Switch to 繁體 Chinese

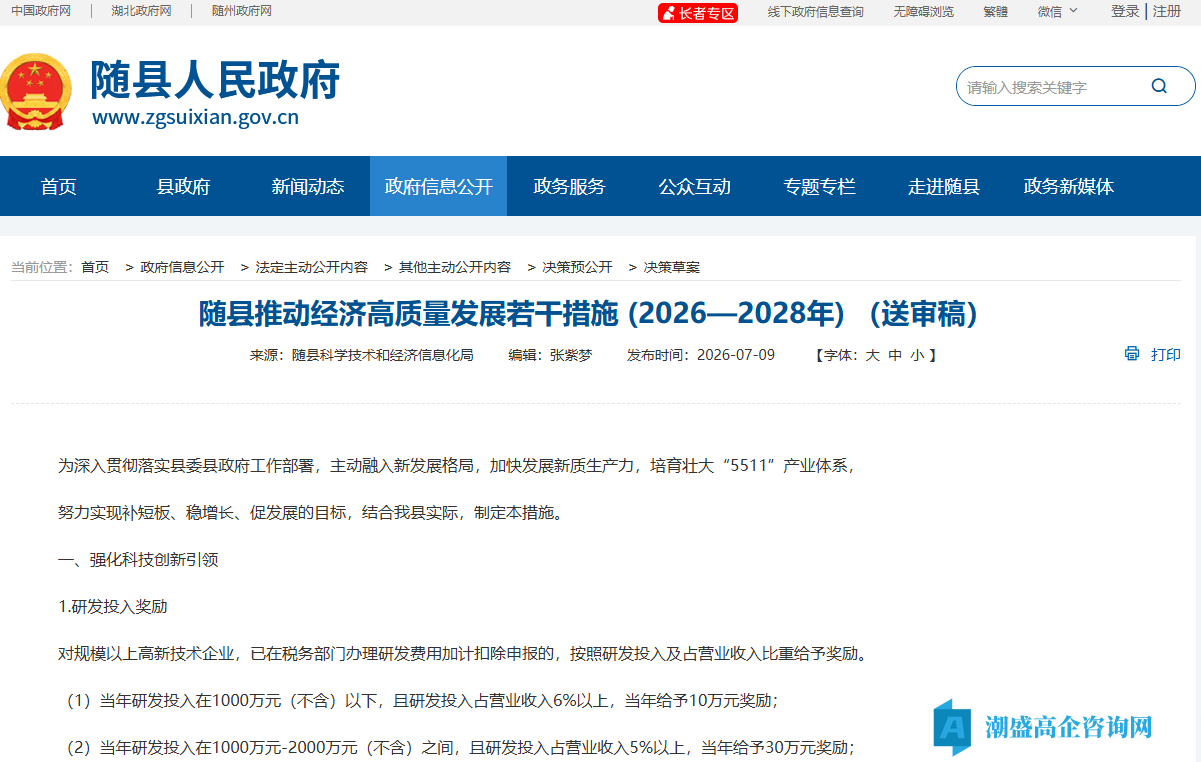point(995,12)
